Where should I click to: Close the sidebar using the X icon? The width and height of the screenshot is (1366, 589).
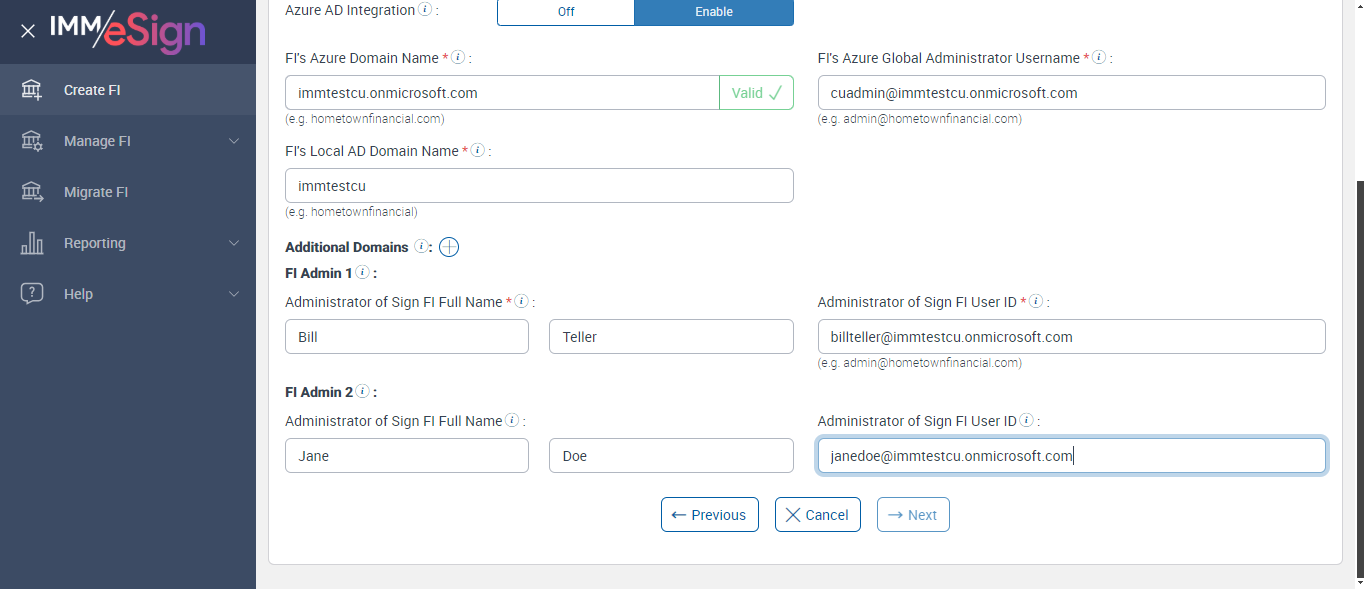point(28,31)
